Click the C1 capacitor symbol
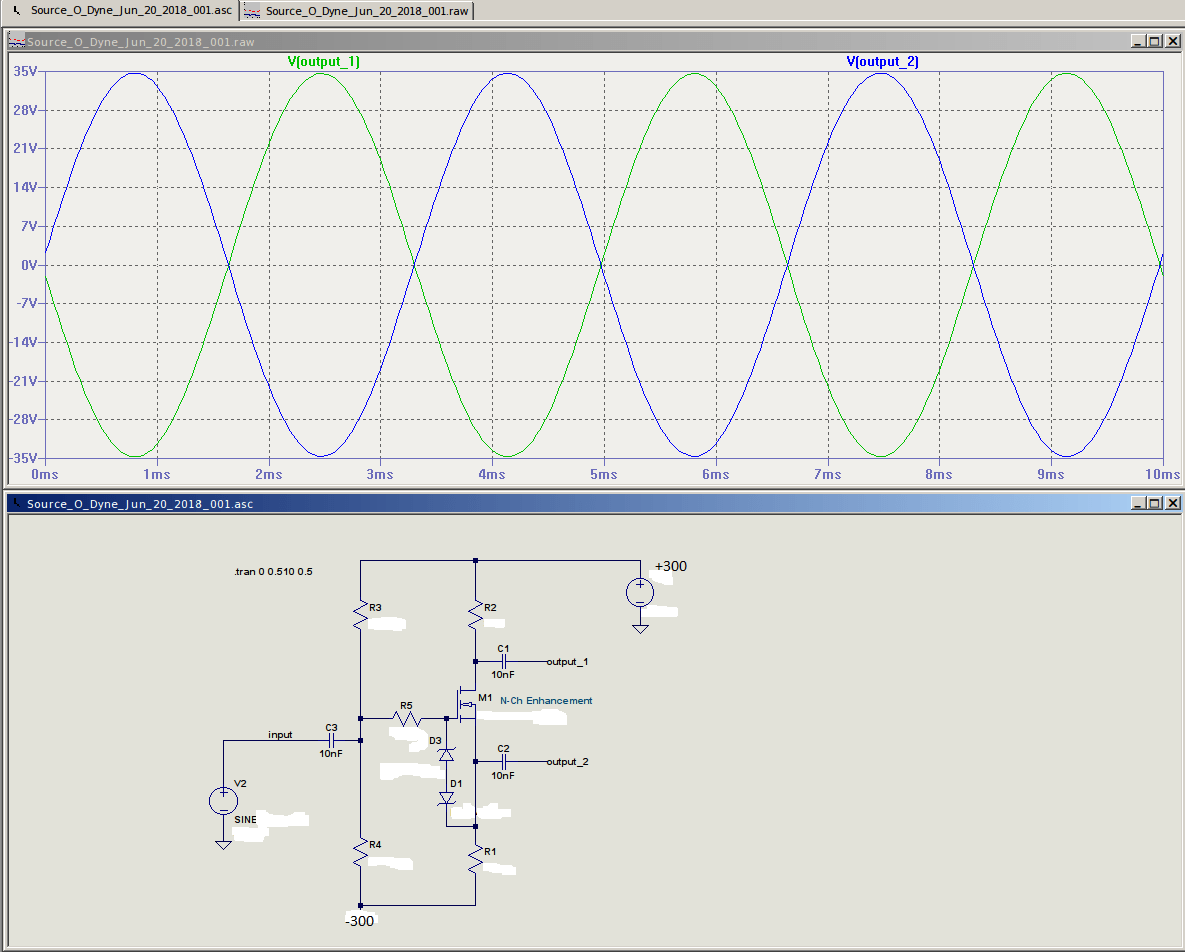The height and width of the screenshot is (952, 1185). [503, 662]
